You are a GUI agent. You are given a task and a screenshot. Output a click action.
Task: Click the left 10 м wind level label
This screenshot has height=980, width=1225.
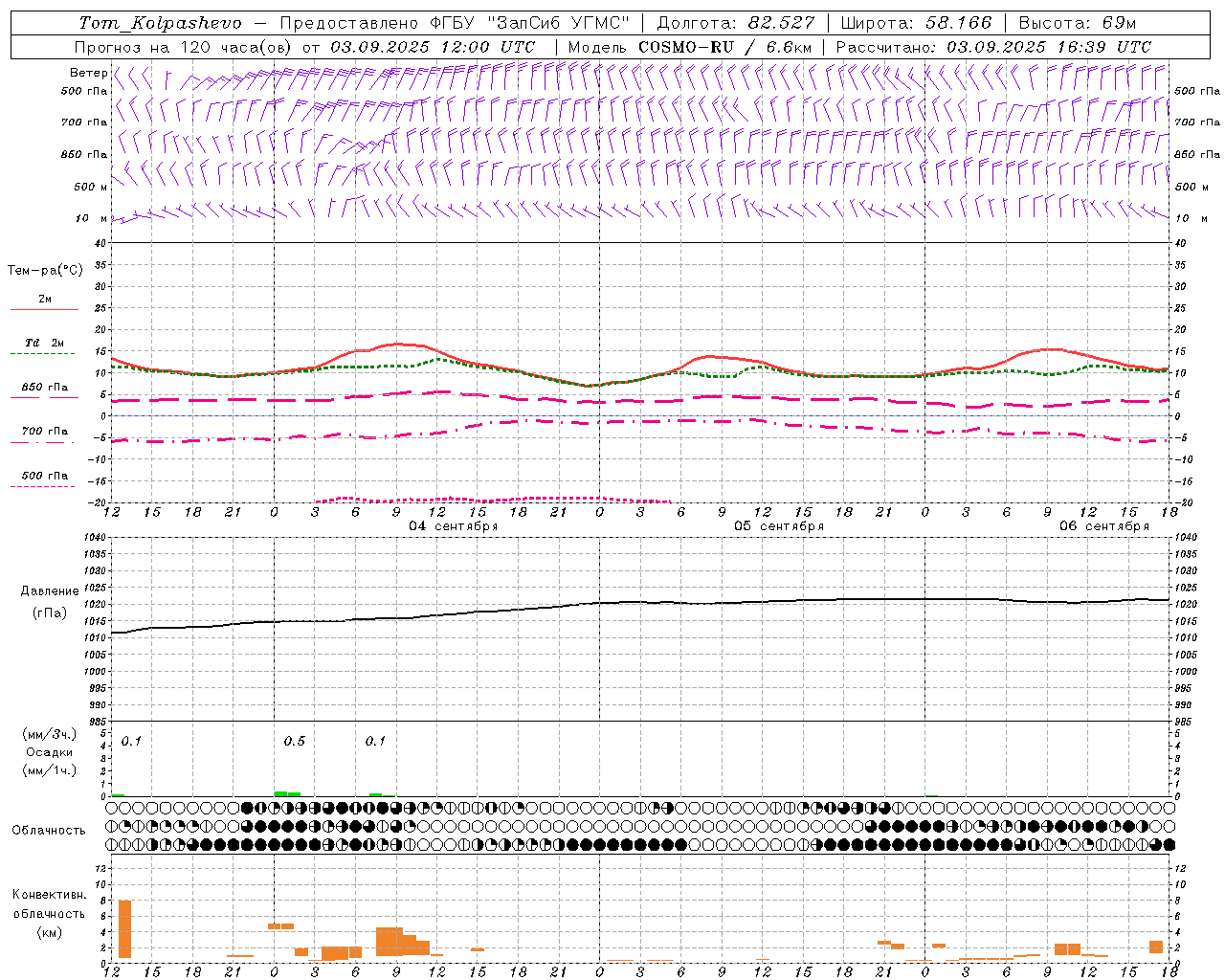click(92, 218)
